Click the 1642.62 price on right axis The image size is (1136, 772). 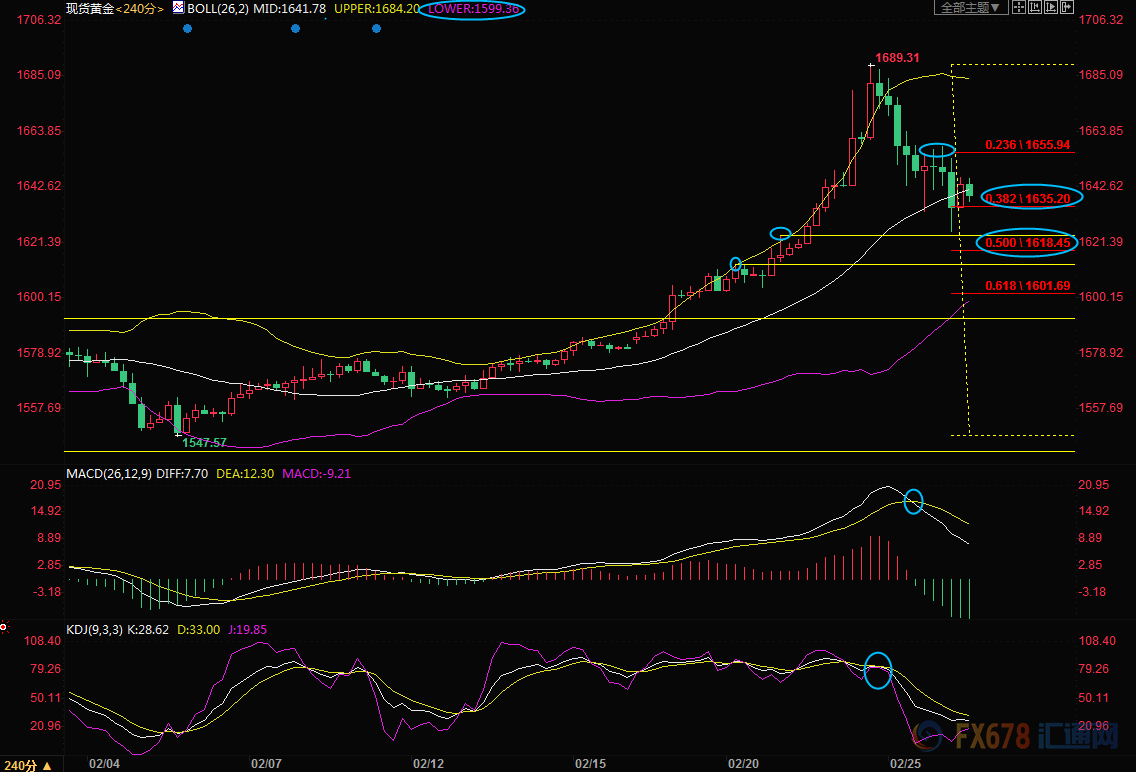pyautogui.click(x=1100, y=186)
